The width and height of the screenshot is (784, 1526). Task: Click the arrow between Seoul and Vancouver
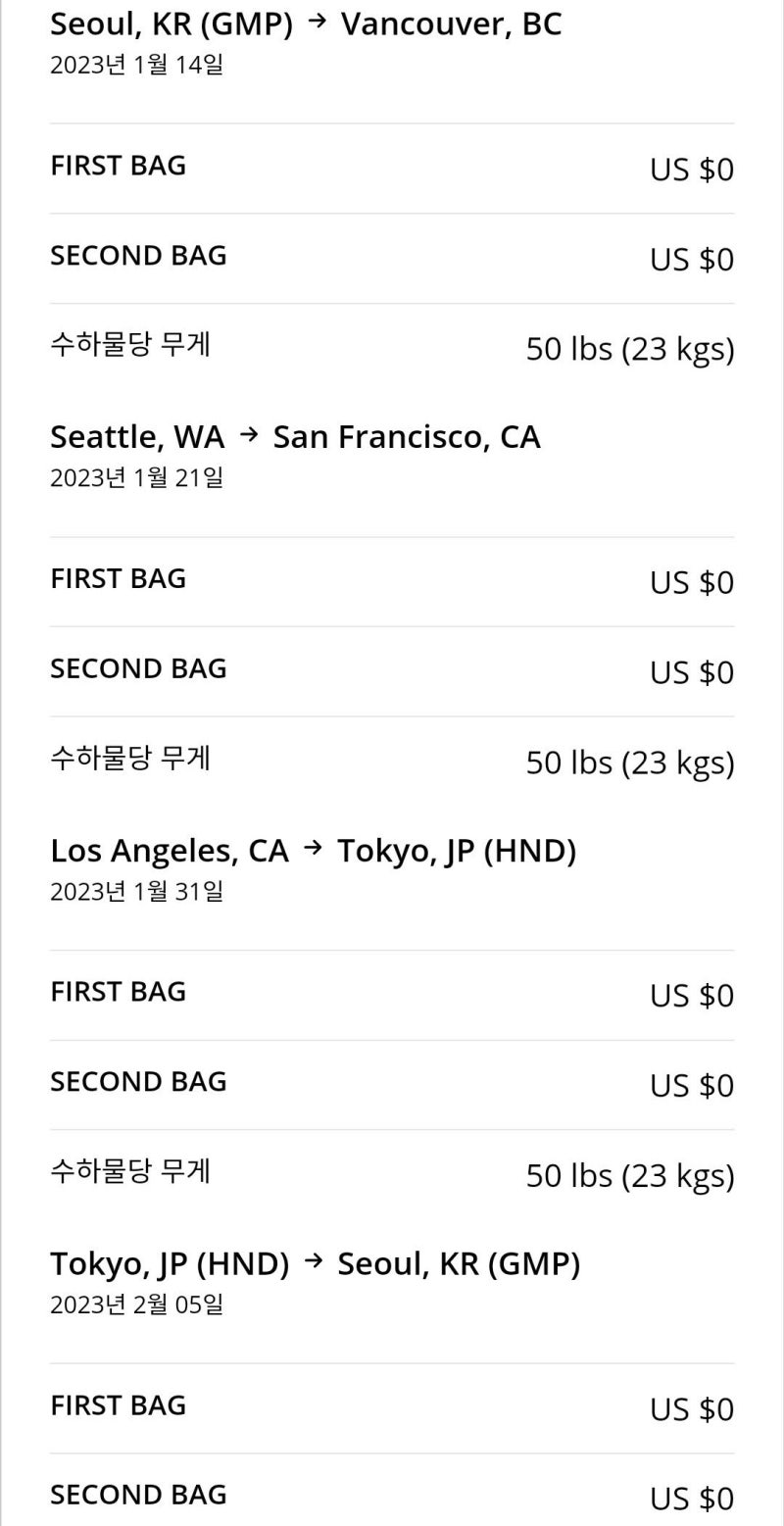point(317,23)
